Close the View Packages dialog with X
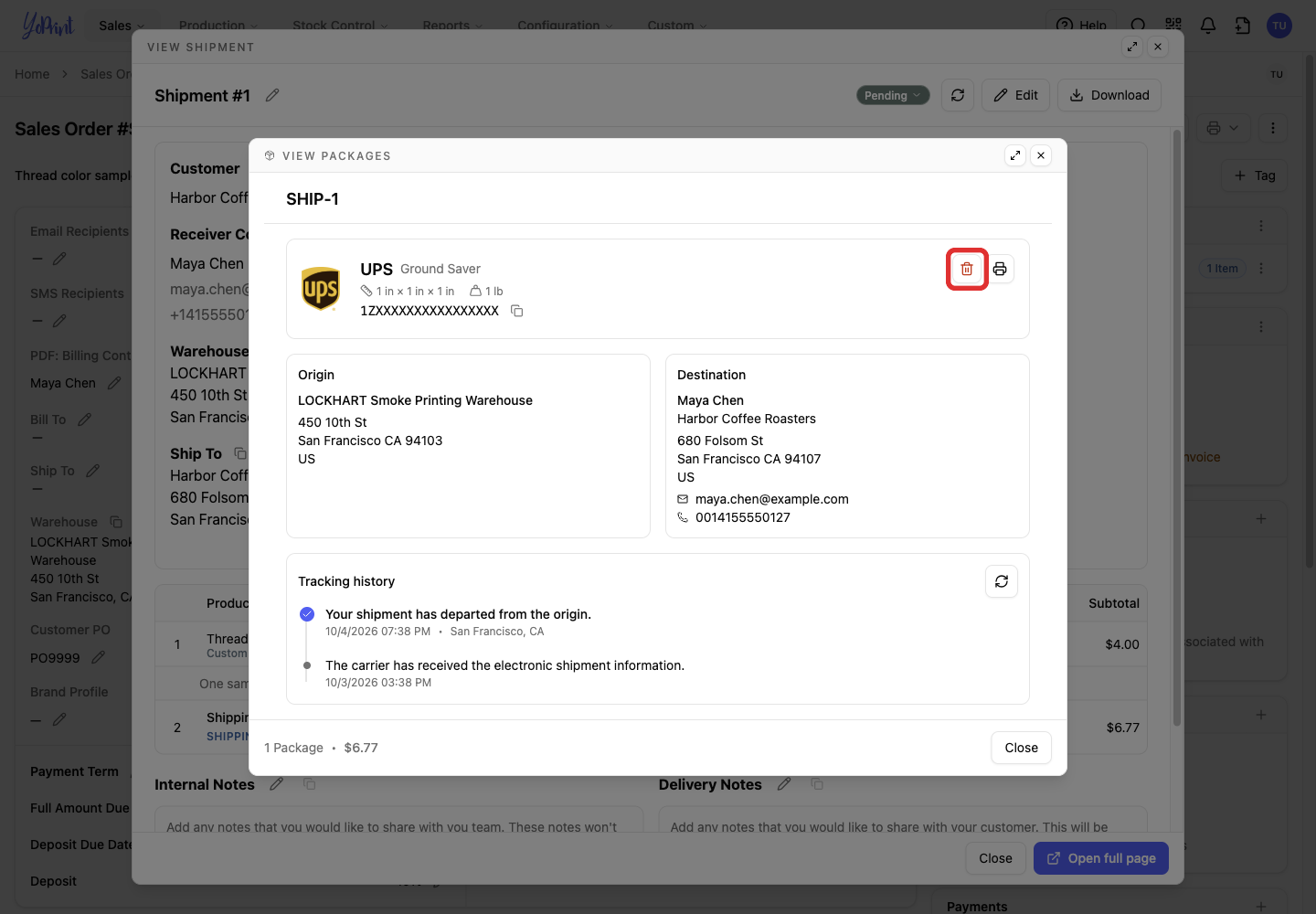This screenshot has height=914, width=1316. [1041, 155]
